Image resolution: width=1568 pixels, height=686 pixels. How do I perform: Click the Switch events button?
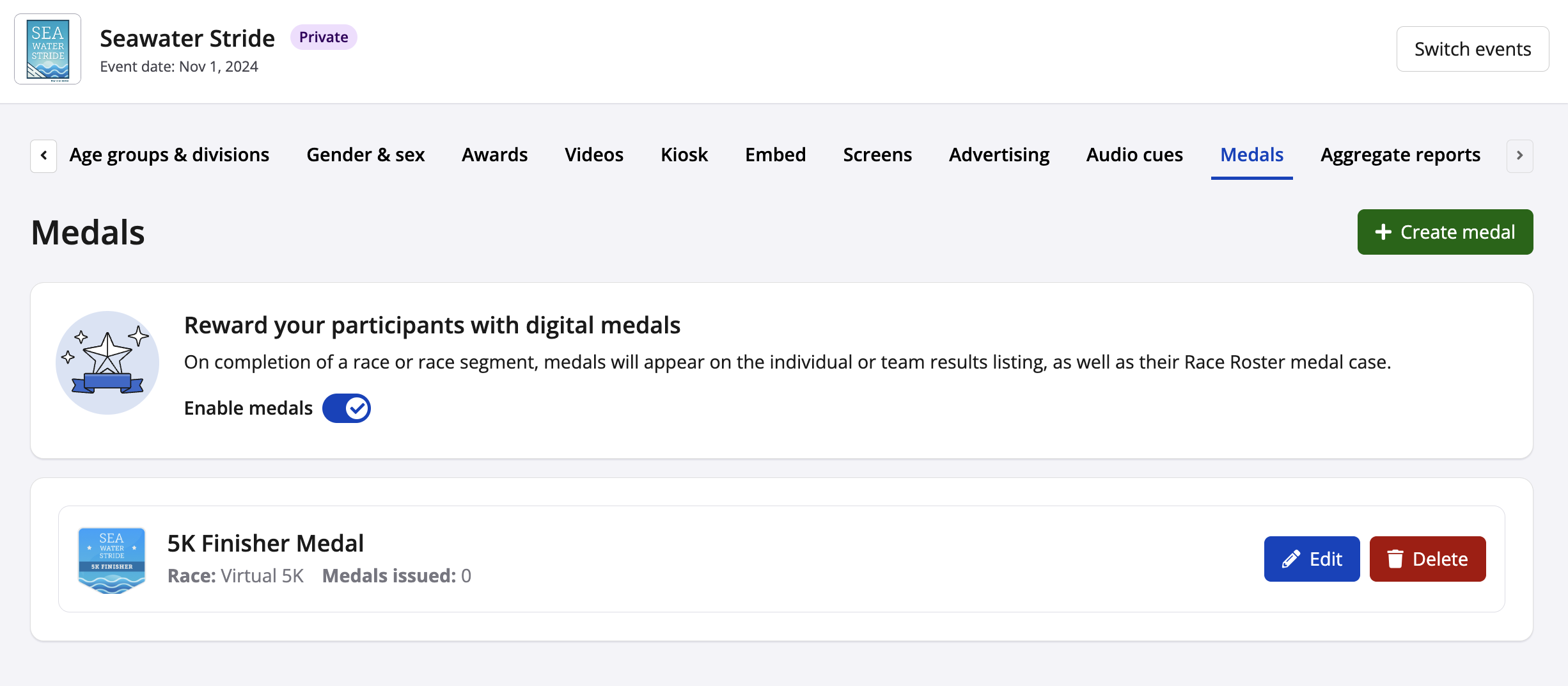(x=1472, y=49)
